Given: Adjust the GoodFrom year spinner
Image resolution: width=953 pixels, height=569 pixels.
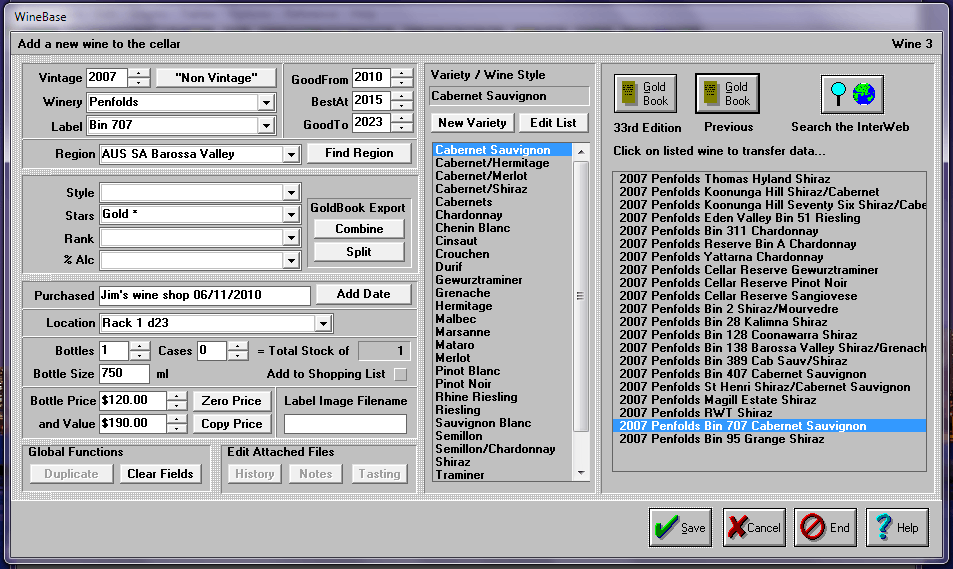Looking at the screenshot, I should pyautogui.click(x=402, y=78).
